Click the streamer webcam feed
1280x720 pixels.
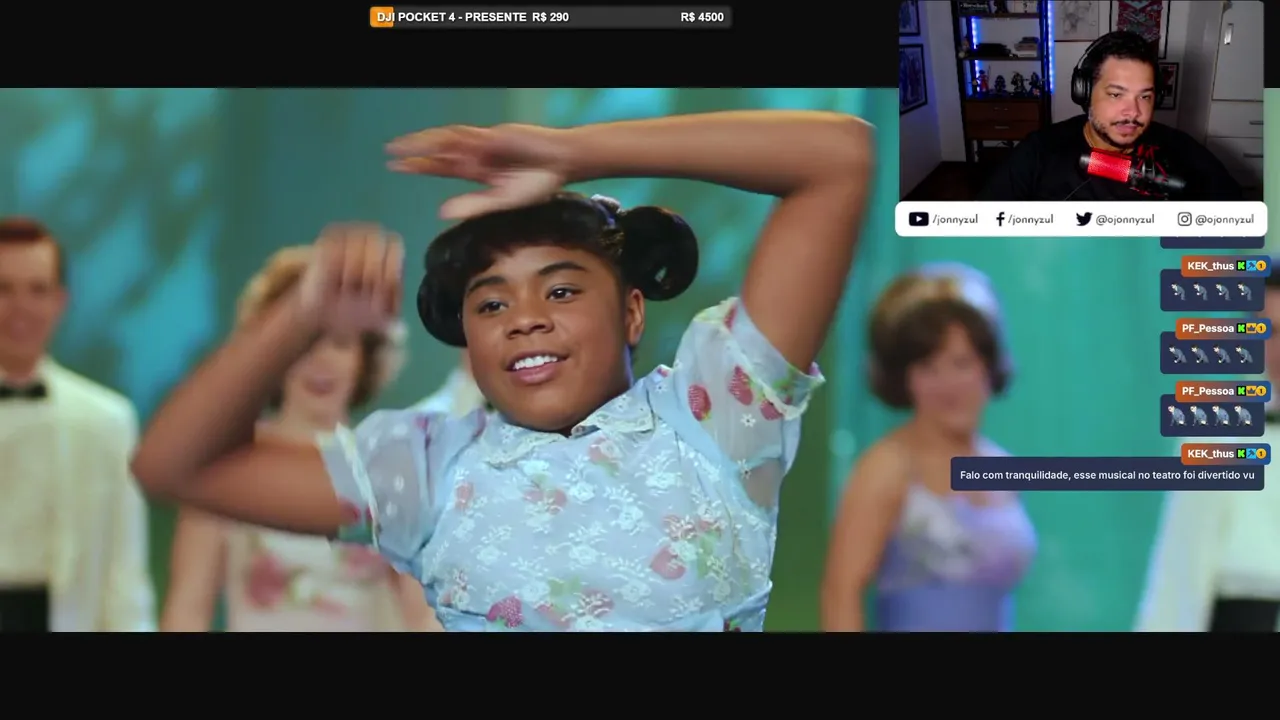pyautogui.click(x=1081, y=101)
